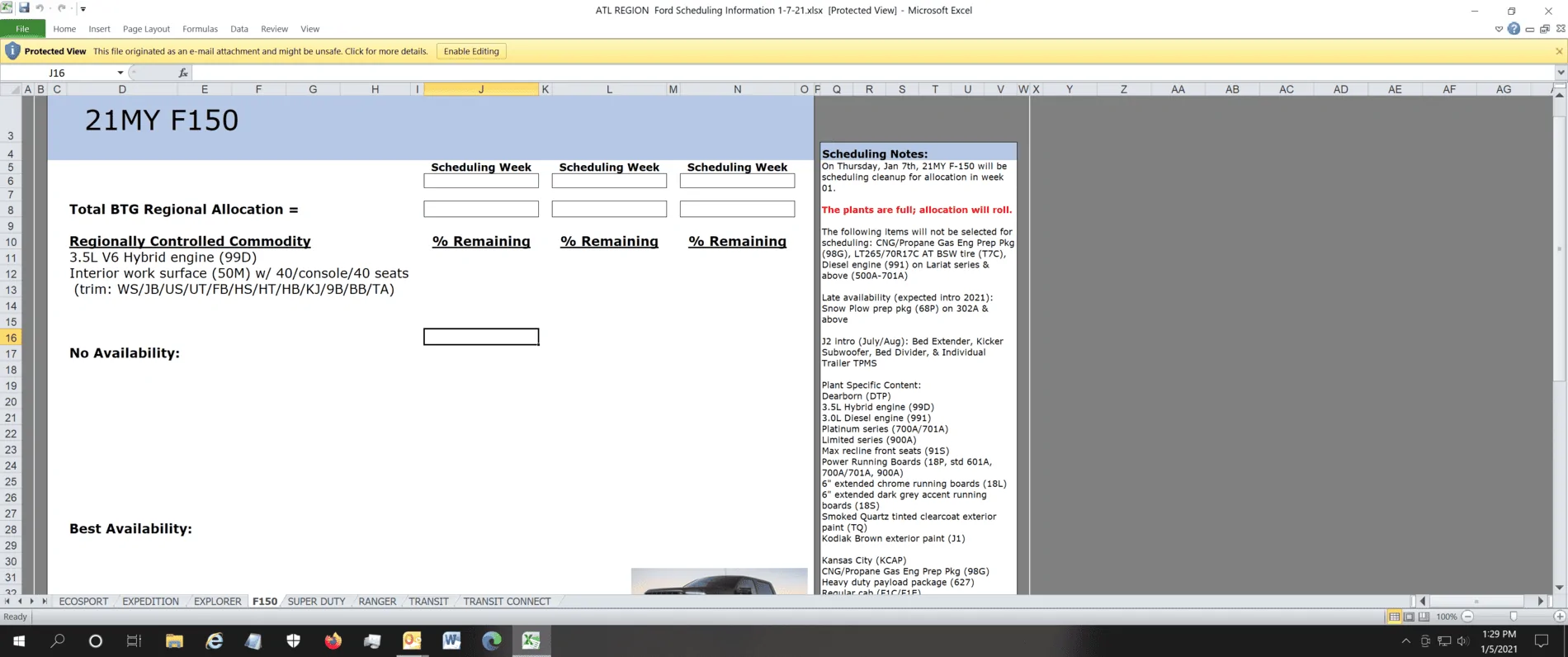Screen dimensions: 1568x657
Task: Select the EXPEDITION sheet tab
Action: 150,602
